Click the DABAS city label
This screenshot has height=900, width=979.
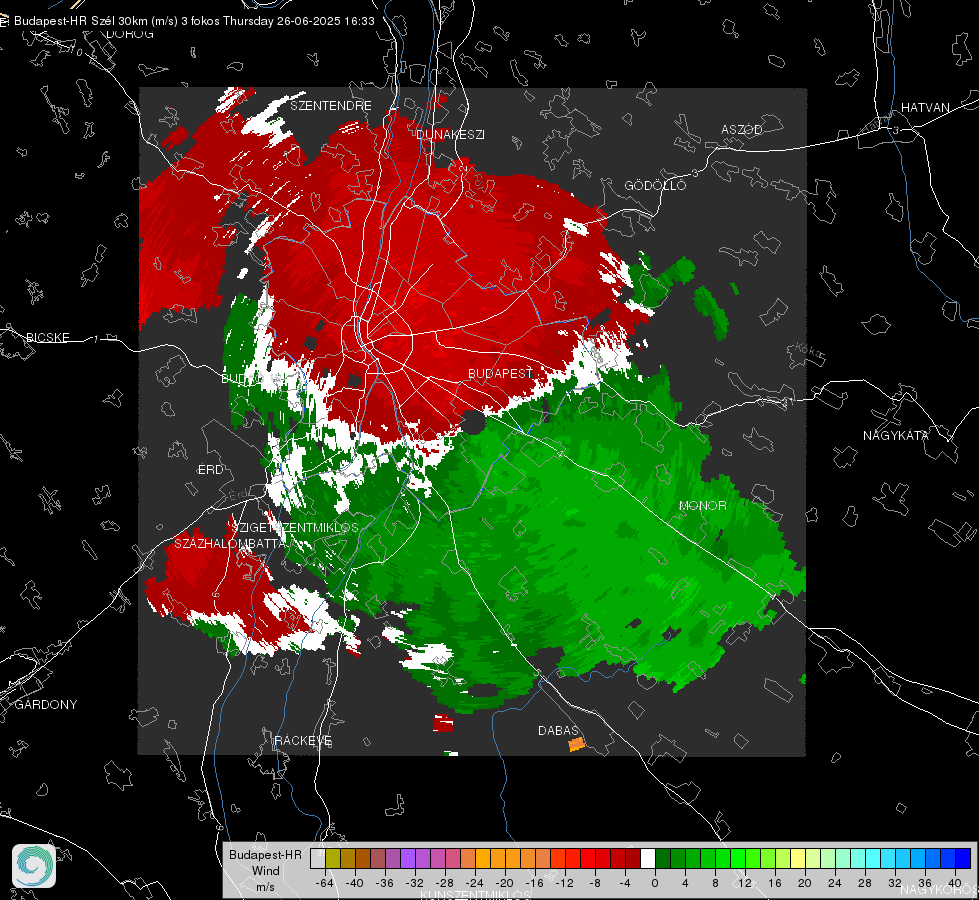(x=558, y=730)
